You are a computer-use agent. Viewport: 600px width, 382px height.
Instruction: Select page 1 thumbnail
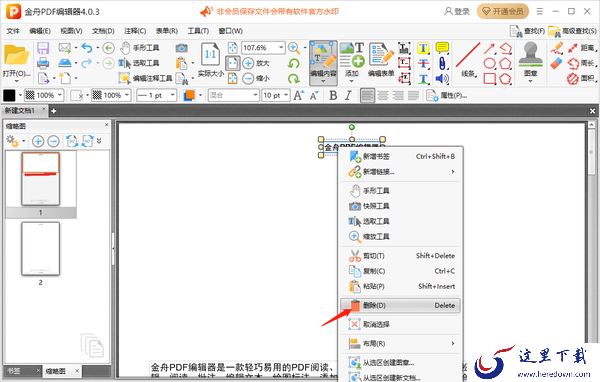coord(41,179)
